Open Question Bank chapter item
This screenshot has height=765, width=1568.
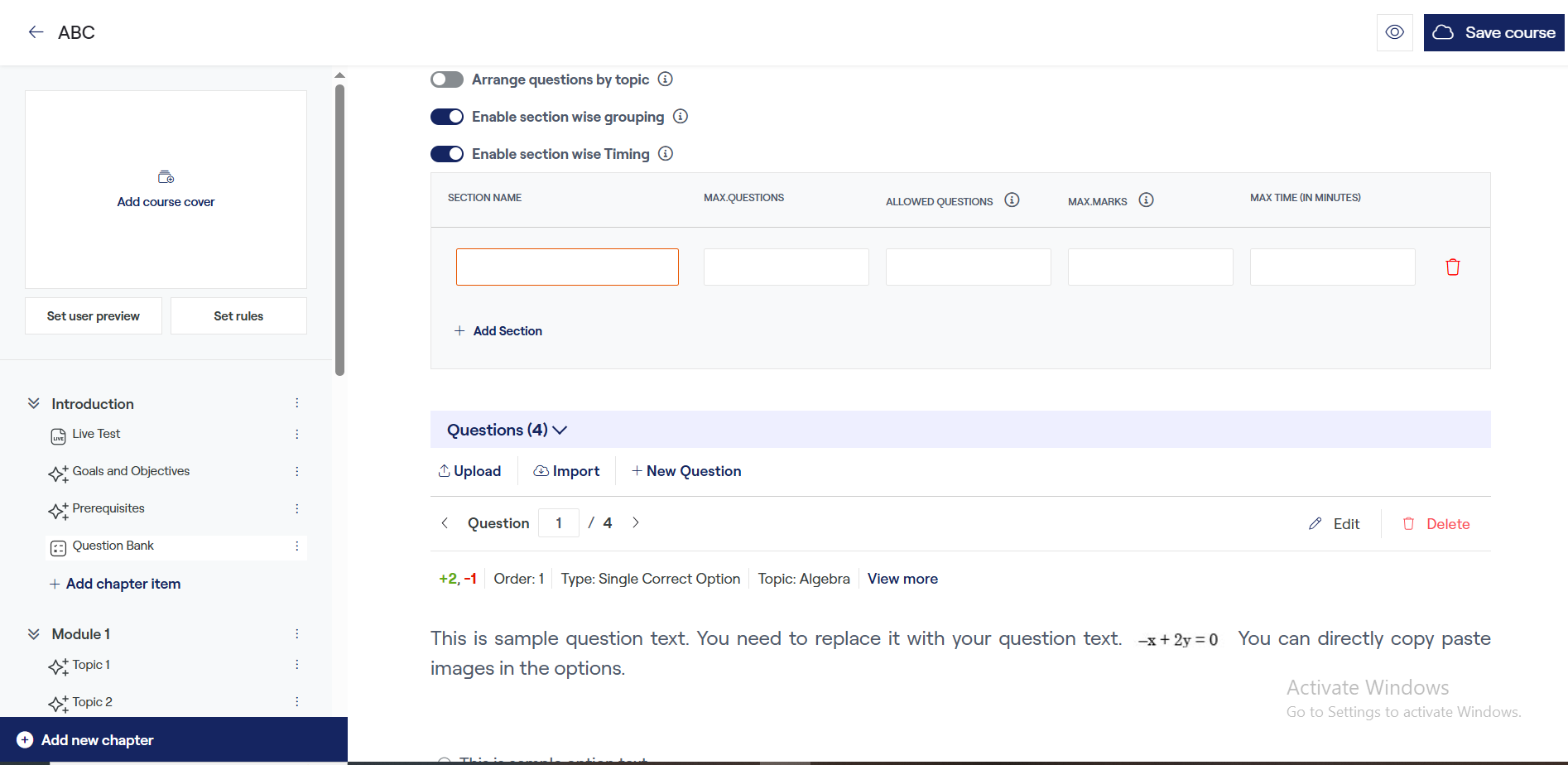113,546
